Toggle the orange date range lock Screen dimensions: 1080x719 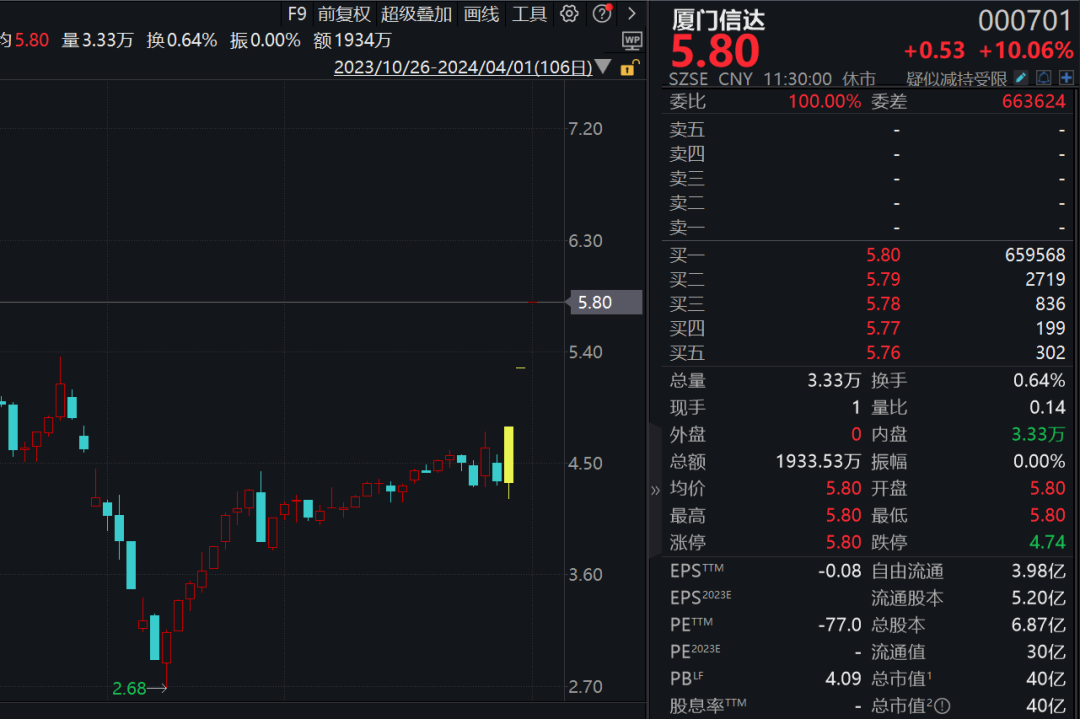(630, 67)
